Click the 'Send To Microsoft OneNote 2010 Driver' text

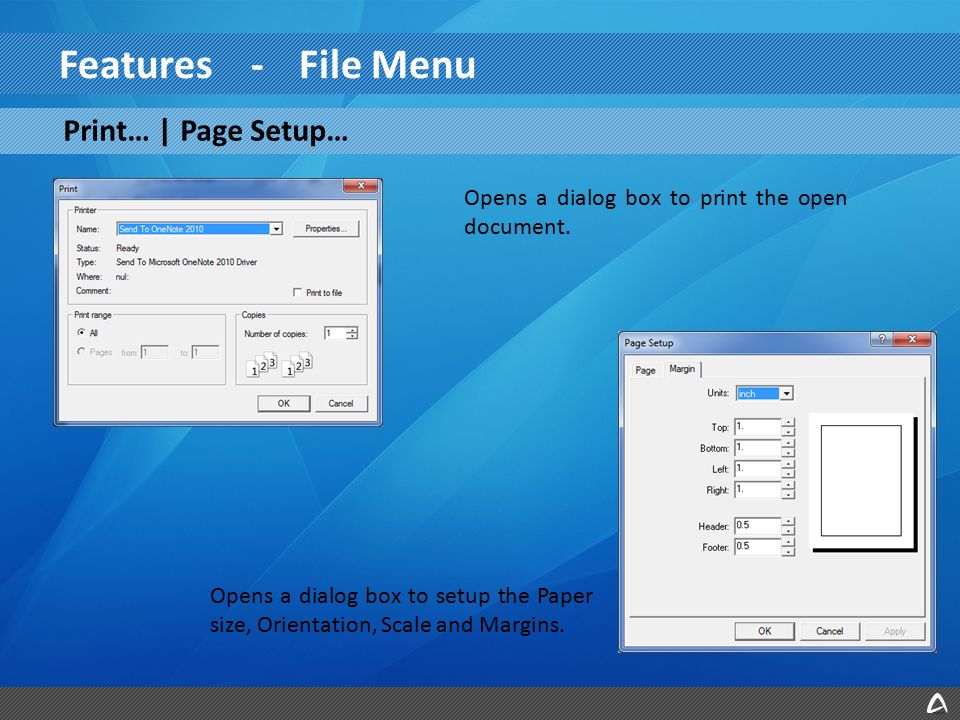[x=187, y=262]
